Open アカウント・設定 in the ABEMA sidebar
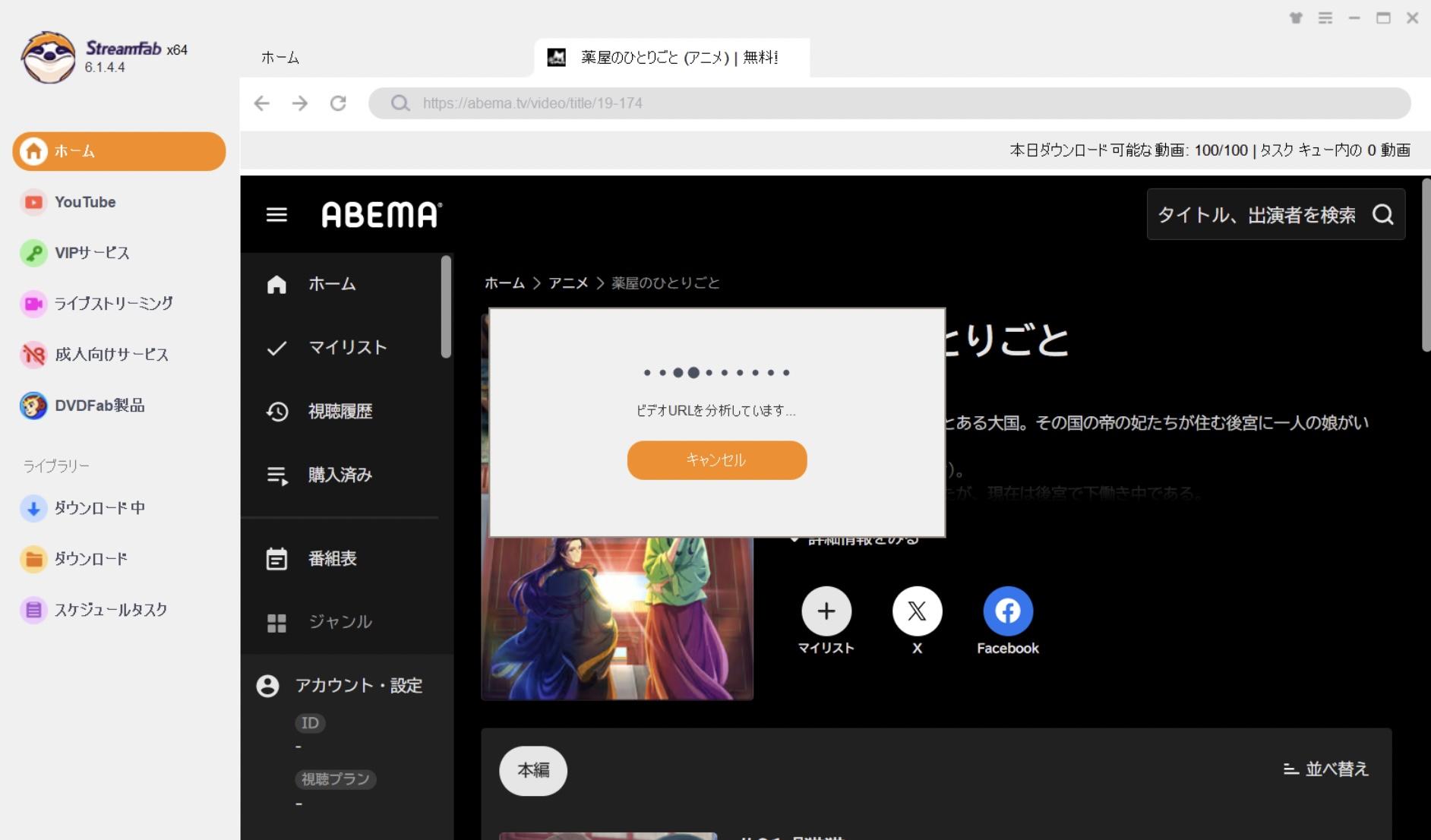 click(340, 686)
